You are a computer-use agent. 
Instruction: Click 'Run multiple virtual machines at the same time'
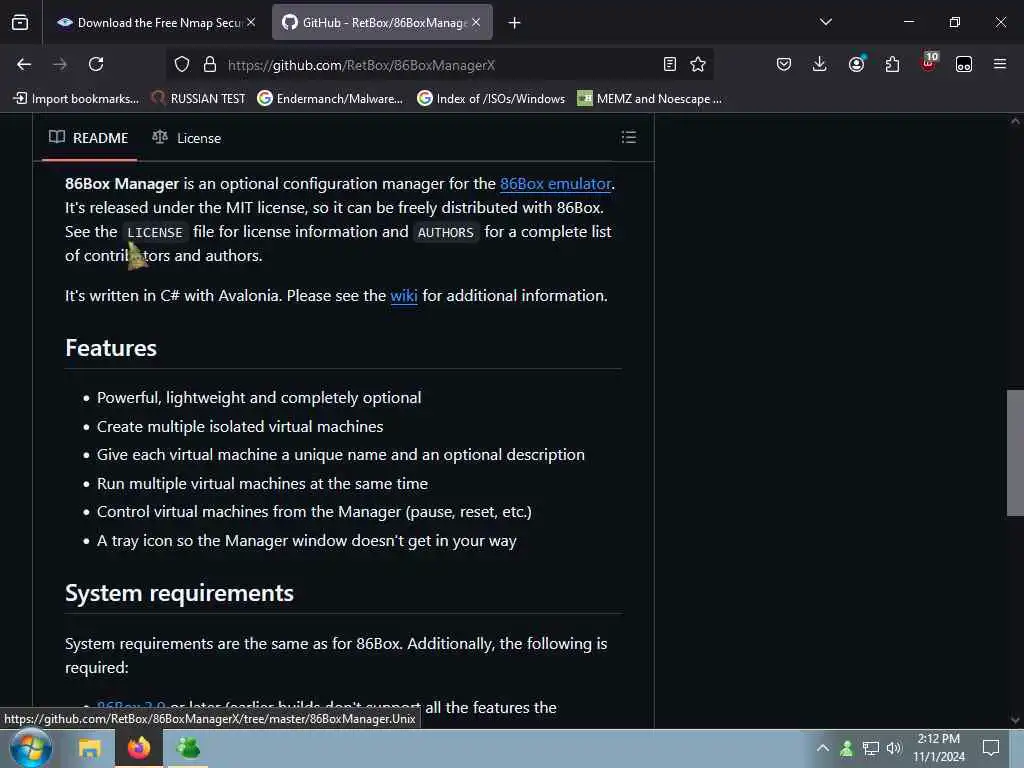point(263,484)
